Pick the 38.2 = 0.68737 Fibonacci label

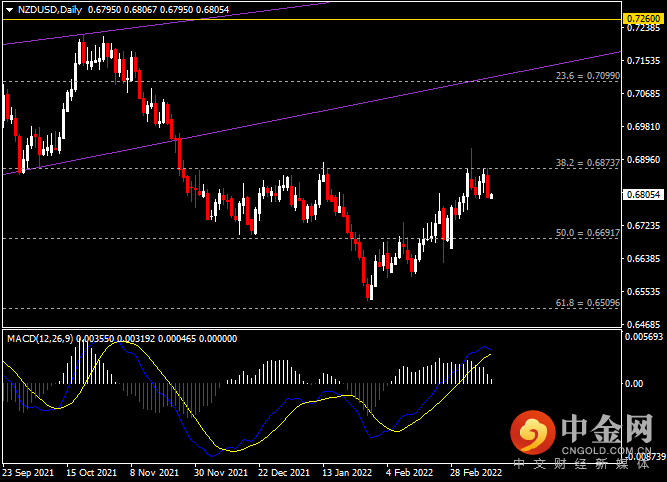click(x=587, y=163)
